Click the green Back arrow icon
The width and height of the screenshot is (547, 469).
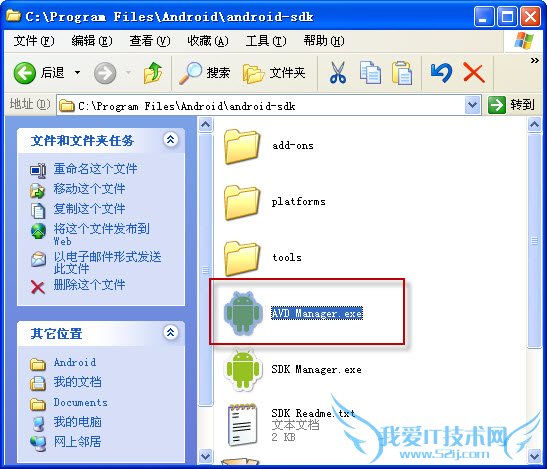(24, 73)
